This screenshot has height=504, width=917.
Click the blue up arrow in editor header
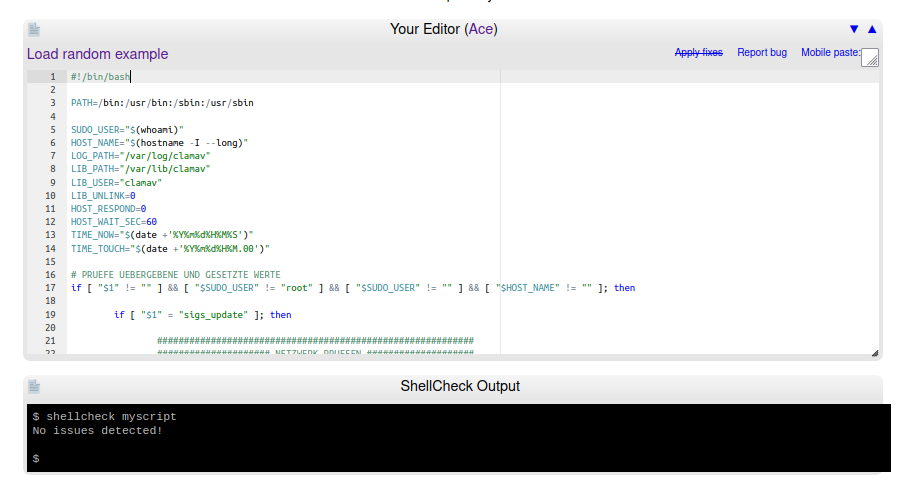[872, 29]
